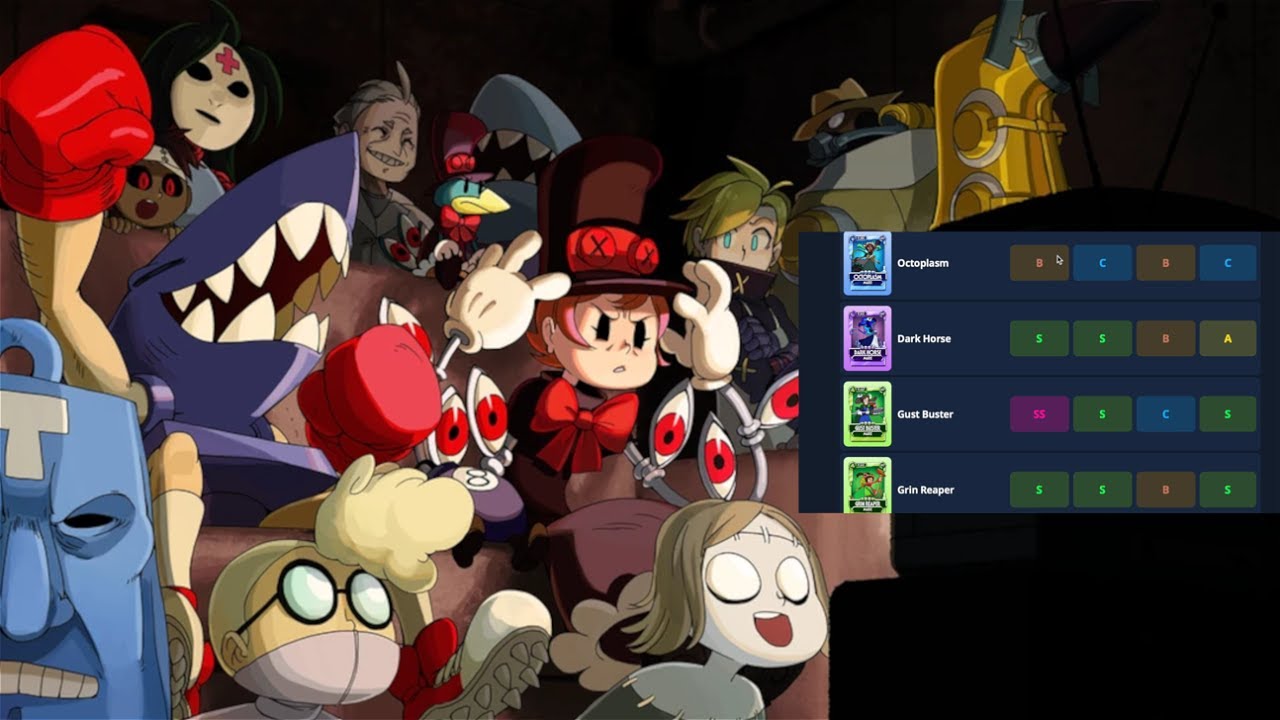Screen dimensions: 1280x720
Task: Click the B tier cell in Grin Reaper row
Action: tap(1165, 490)
